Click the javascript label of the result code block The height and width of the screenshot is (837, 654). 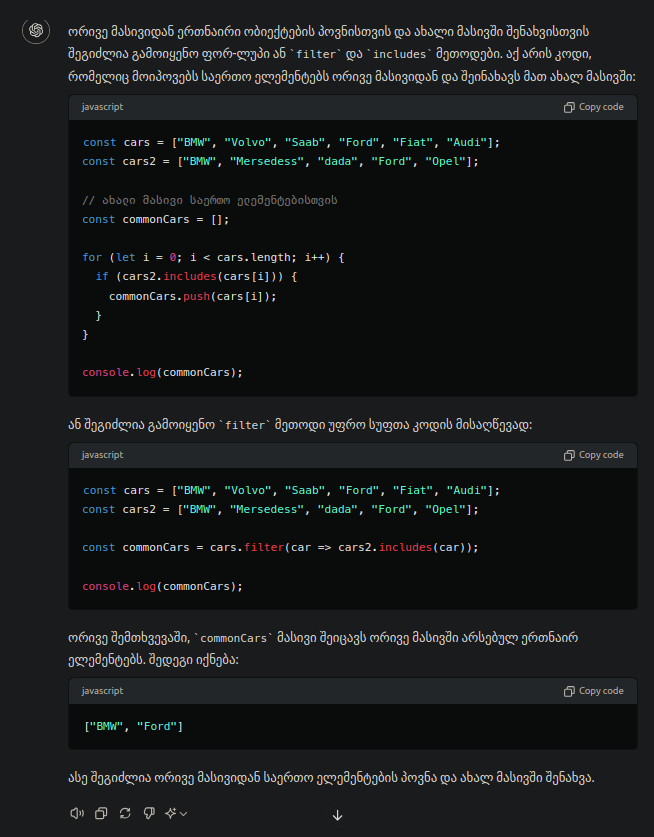click(103, 691)
